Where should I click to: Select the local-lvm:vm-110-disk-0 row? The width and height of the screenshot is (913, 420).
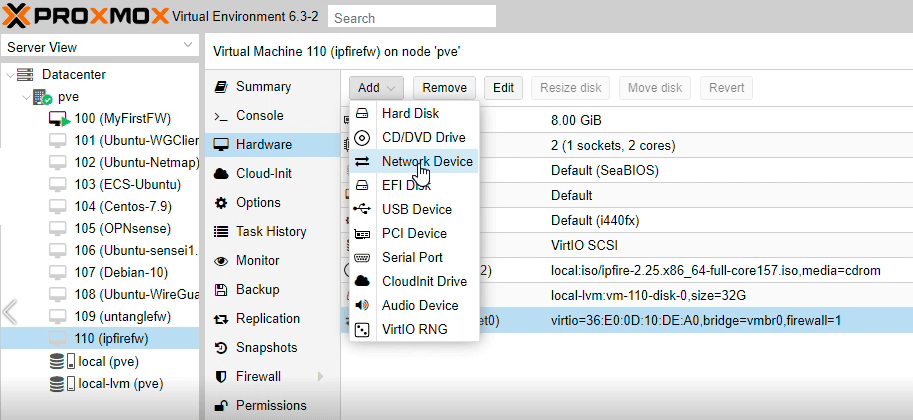(627, 296)
